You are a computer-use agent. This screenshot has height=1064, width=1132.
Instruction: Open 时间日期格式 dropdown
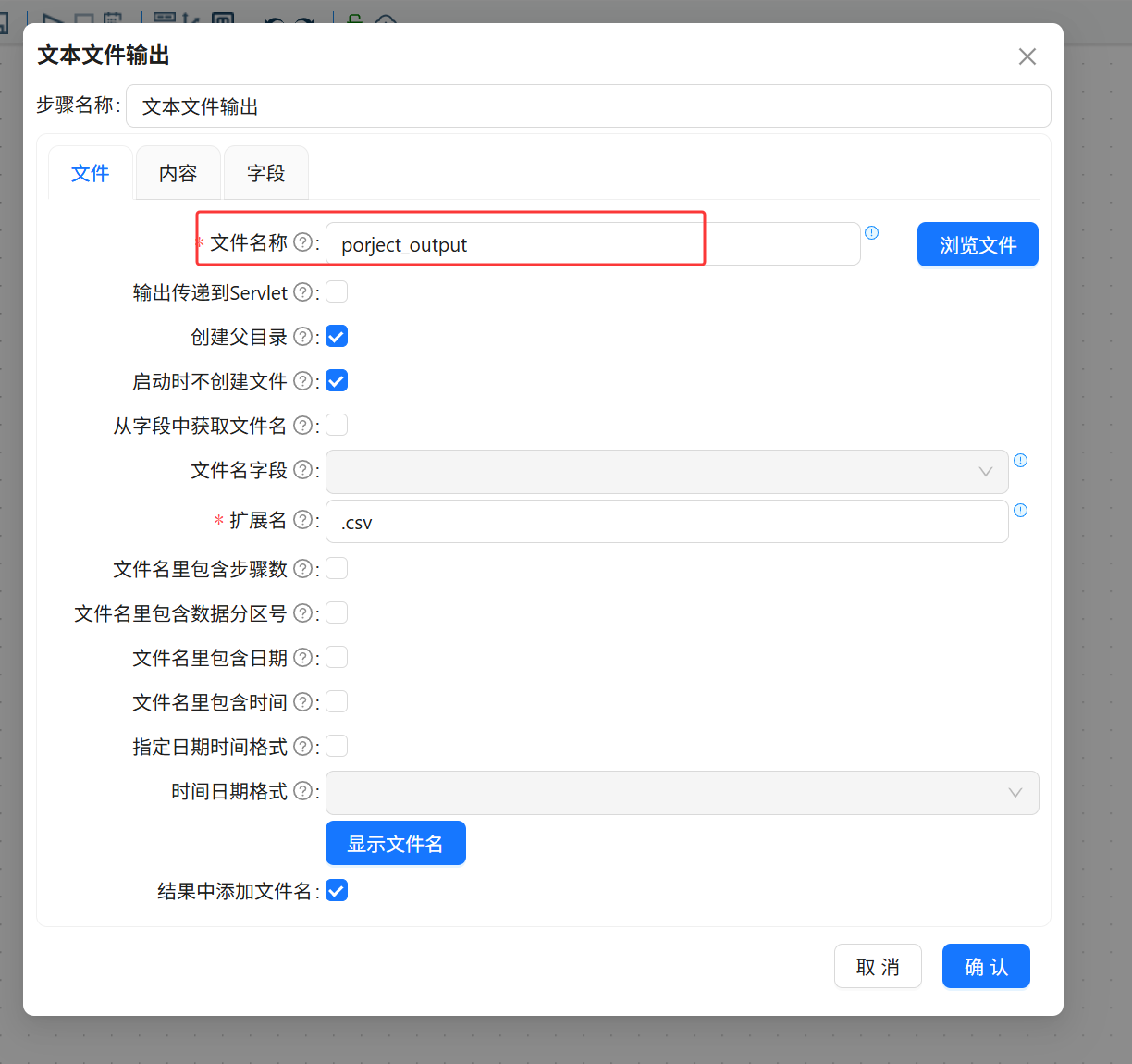(x=683, y=793)
